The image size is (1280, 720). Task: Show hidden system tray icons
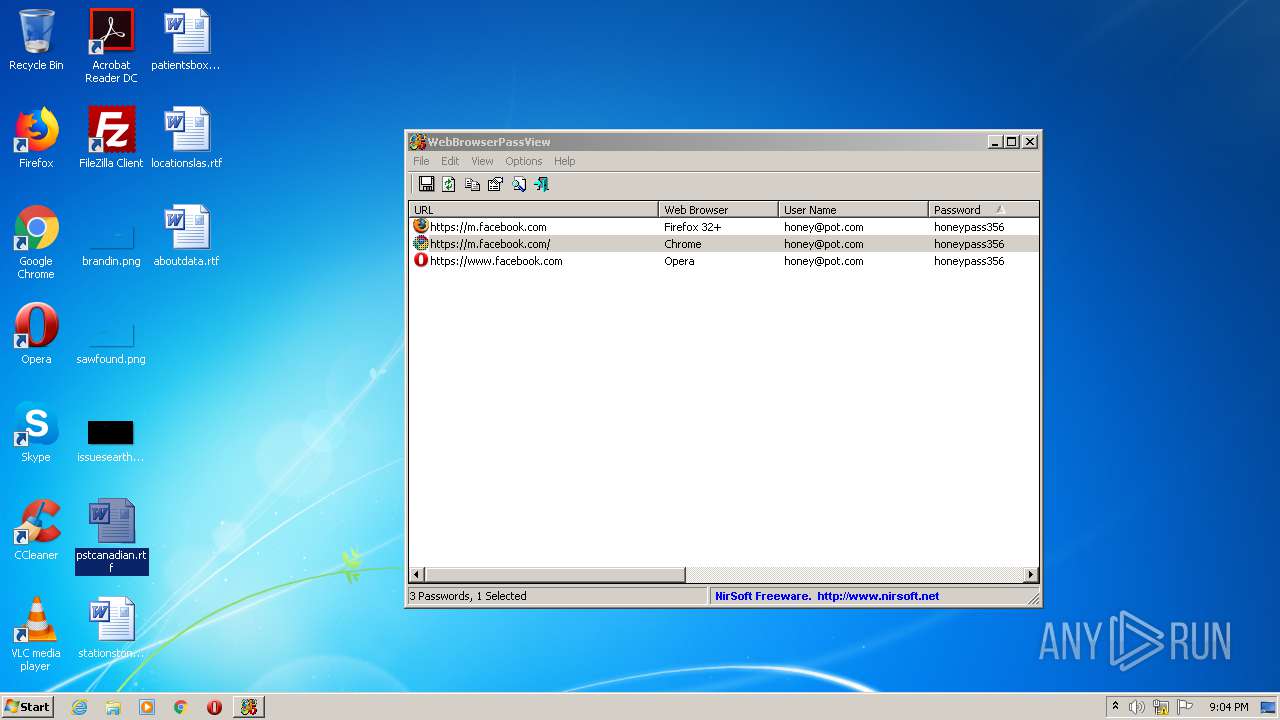click(x=1115, y=707)
